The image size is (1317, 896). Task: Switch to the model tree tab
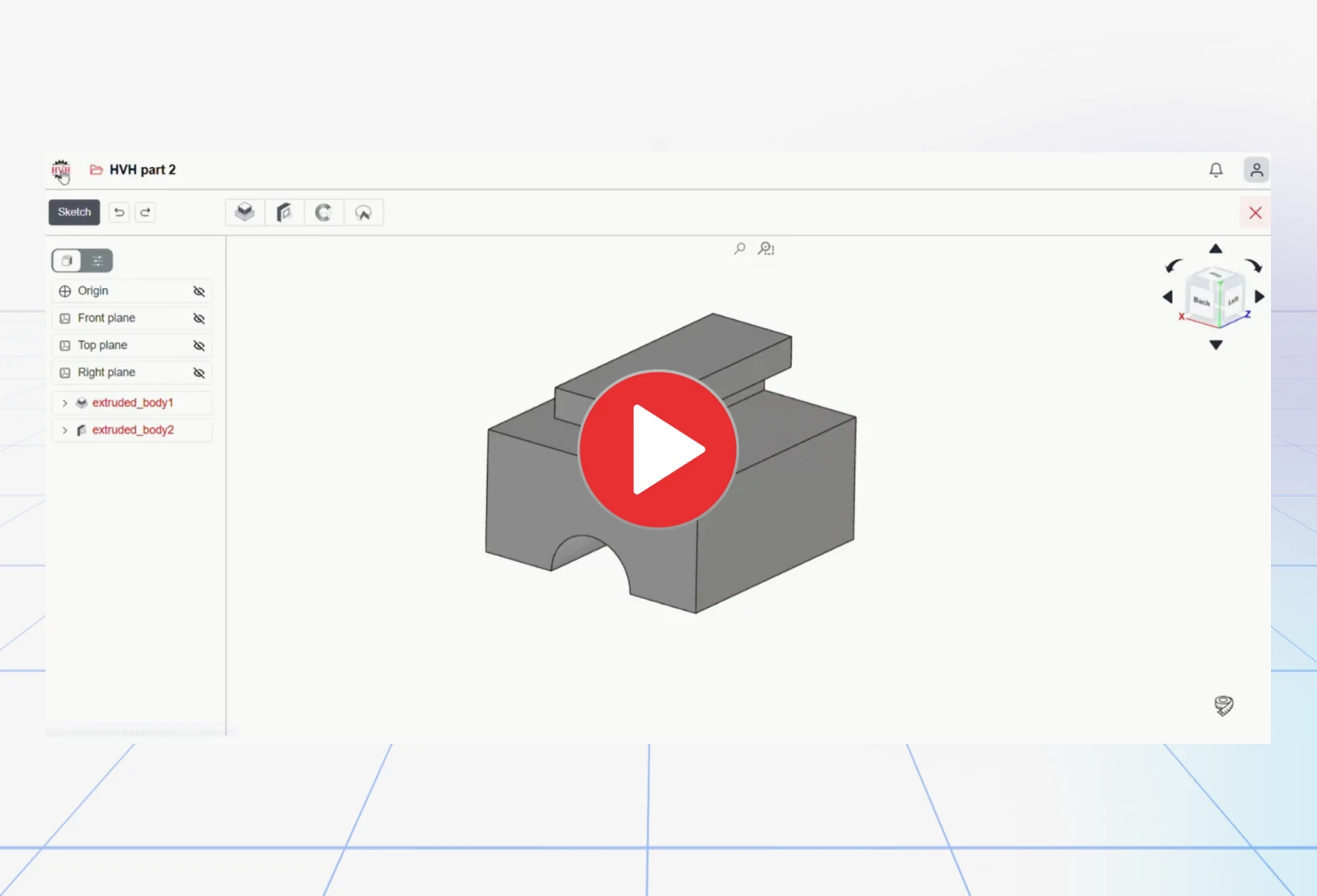point(67,261)
